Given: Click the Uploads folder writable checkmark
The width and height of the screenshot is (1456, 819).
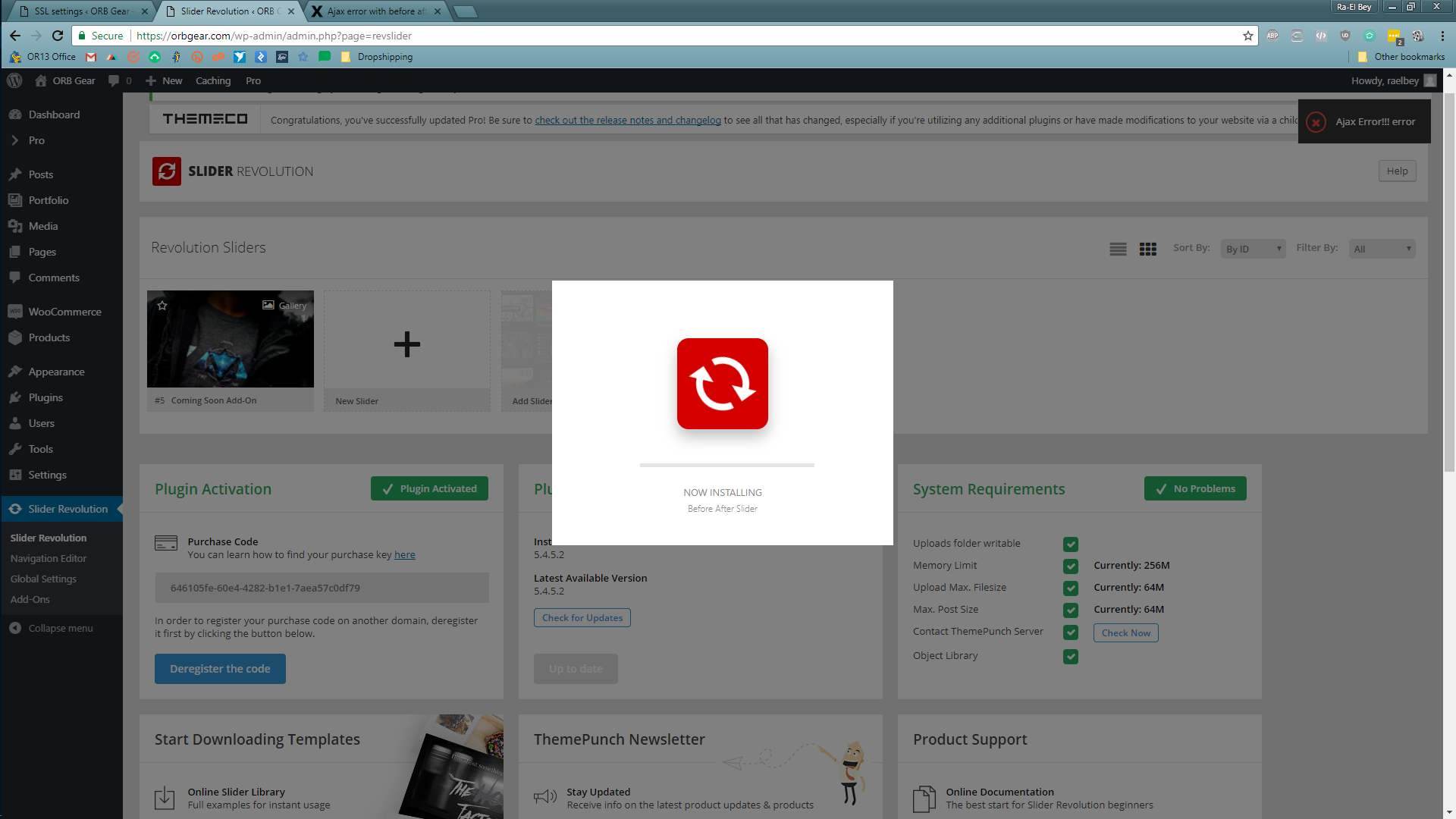Looking at the screenshot, I should click(1071, 544).
